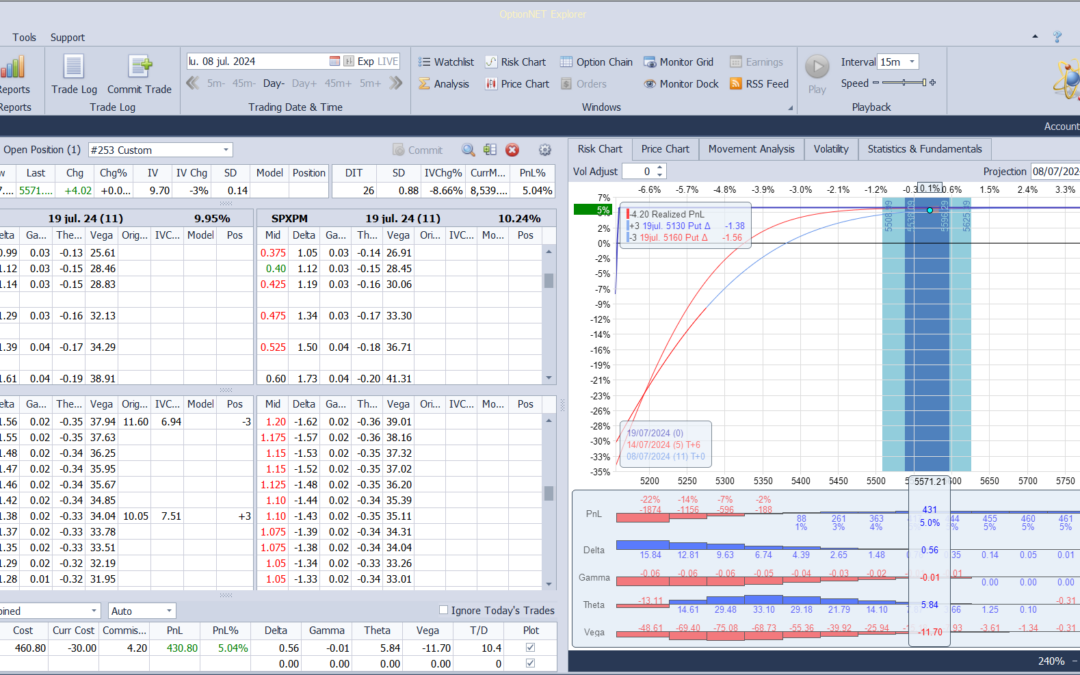
Task: Open the calendar date picker icon
Action: click(335, 61)
